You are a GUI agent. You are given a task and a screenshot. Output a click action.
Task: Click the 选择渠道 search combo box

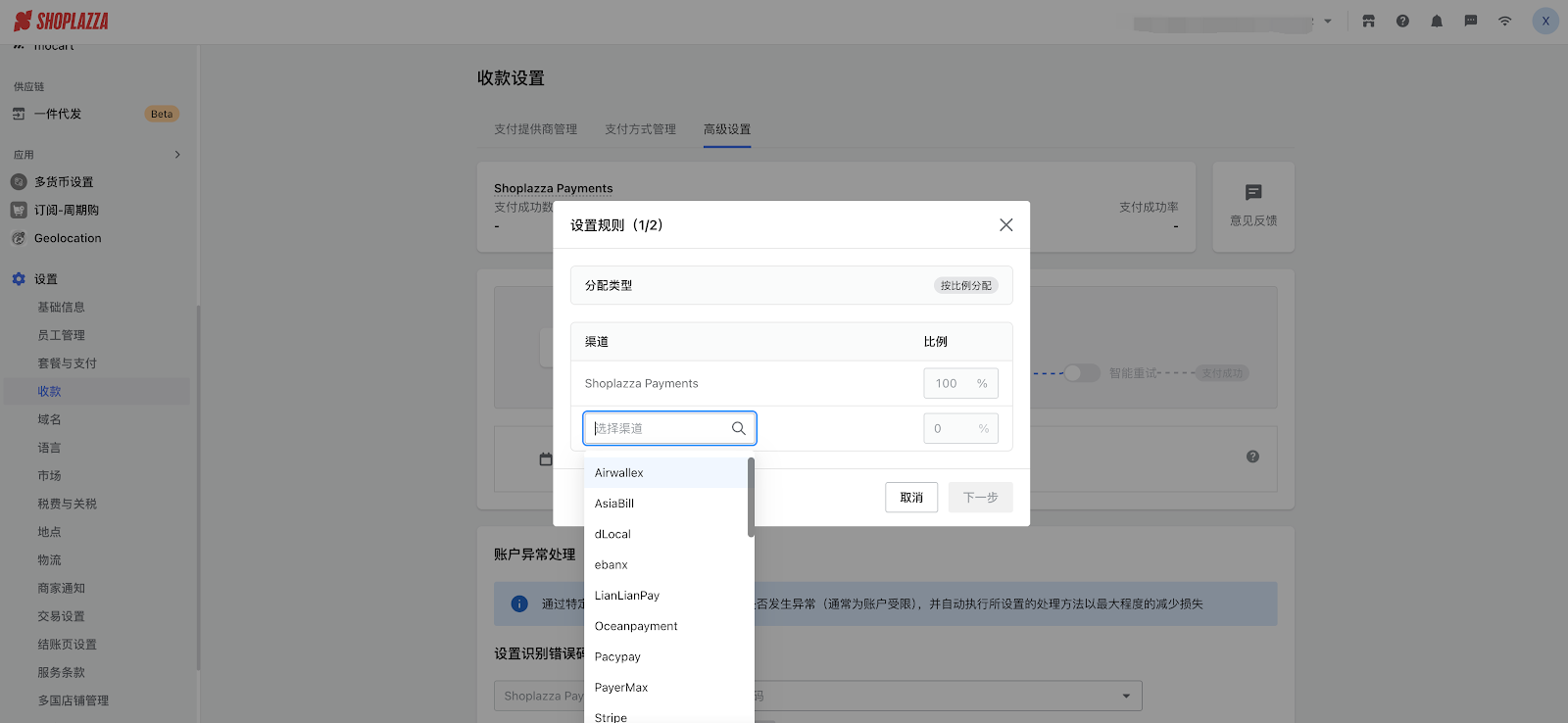click(x=669, y=428)
